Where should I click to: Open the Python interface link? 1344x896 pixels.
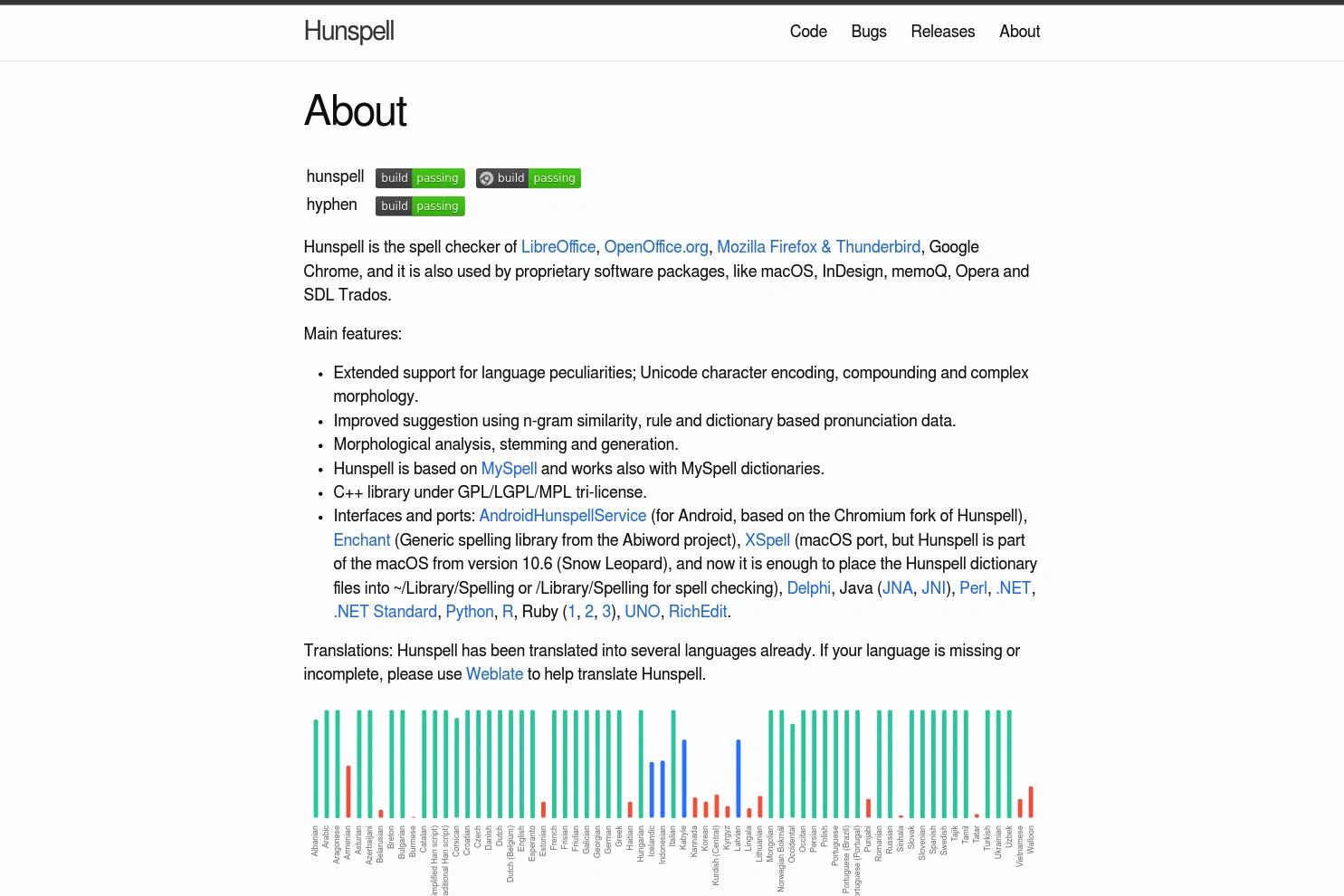pos(469,612)
